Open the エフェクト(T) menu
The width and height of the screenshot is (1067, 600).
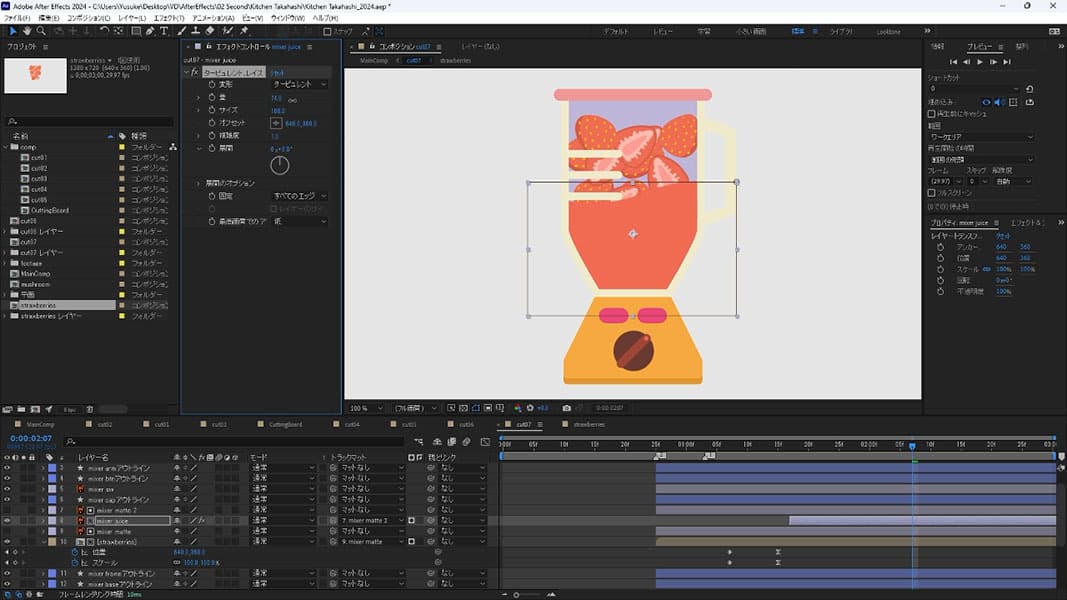(x=169, y=18)
